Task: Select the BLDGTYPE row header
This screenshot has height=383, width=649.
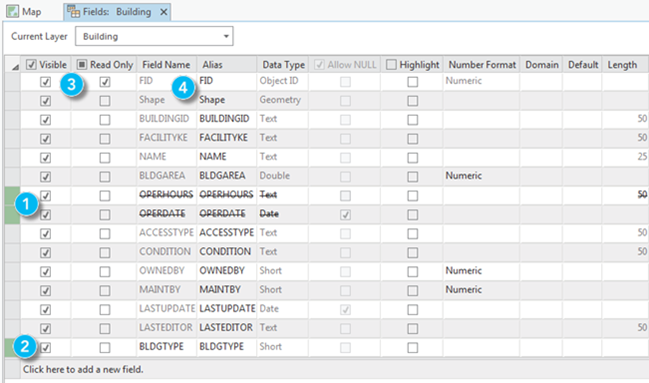Action: pos(12,347)
